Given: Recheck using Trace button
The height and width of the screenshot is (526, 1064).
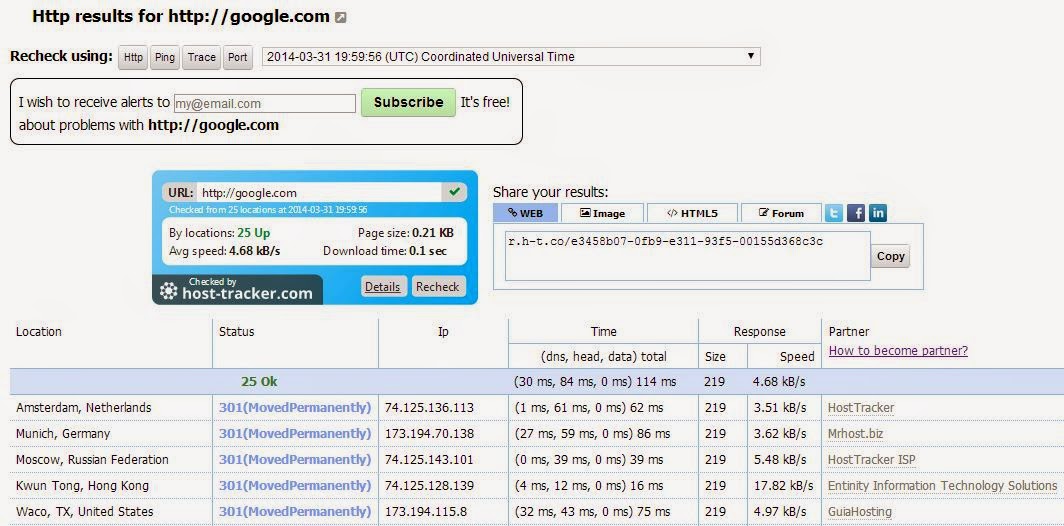Looking at the screenshot, I should (x=202, y=57).
